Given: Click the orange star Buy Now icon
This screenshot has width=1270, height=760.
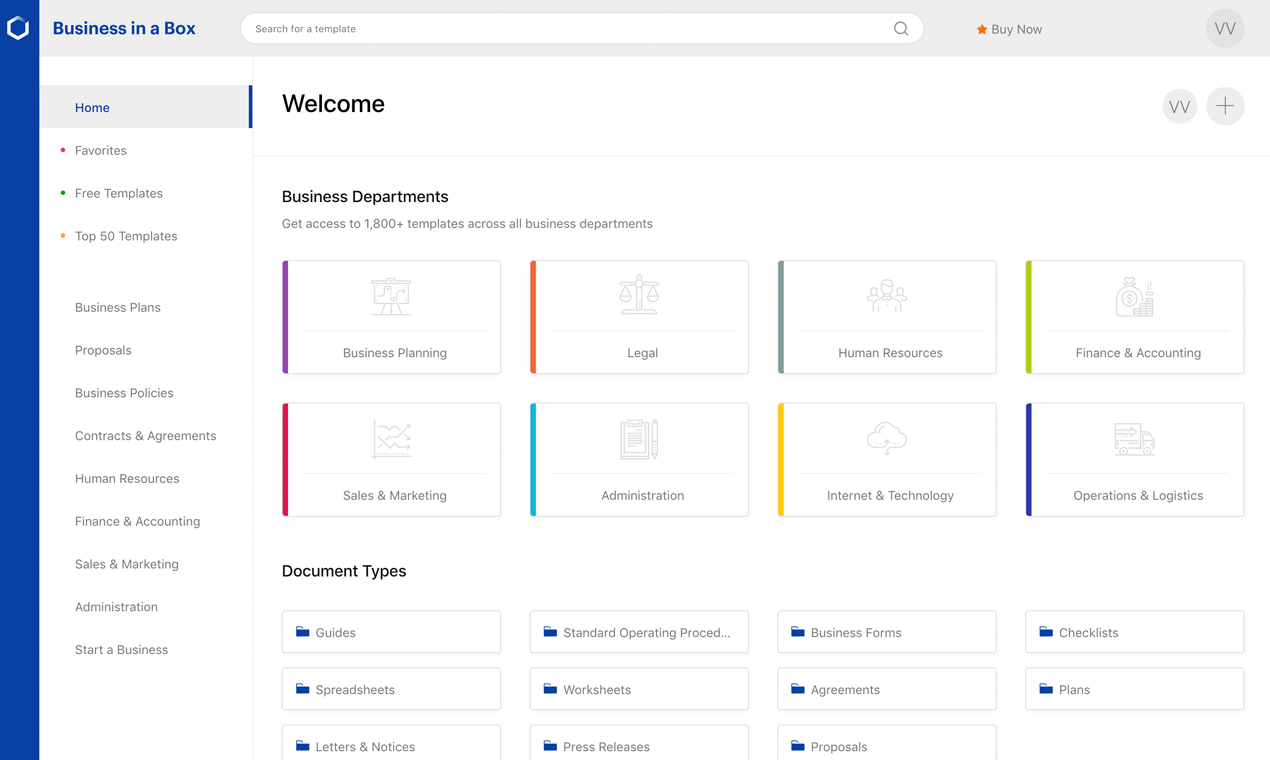Looking at the screenshot, I should (x=982, y=29).
